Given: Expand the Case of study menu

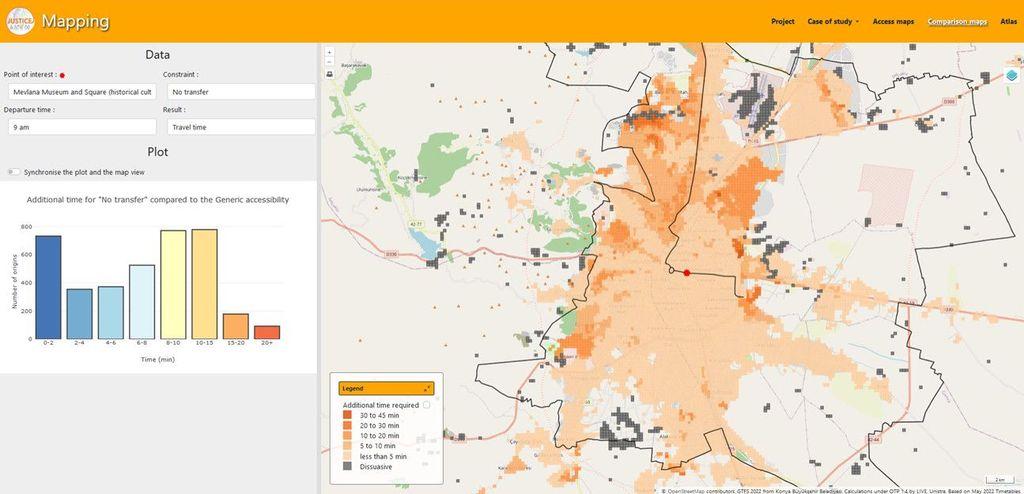Looking at the screenshot, I should coord(833,22).
